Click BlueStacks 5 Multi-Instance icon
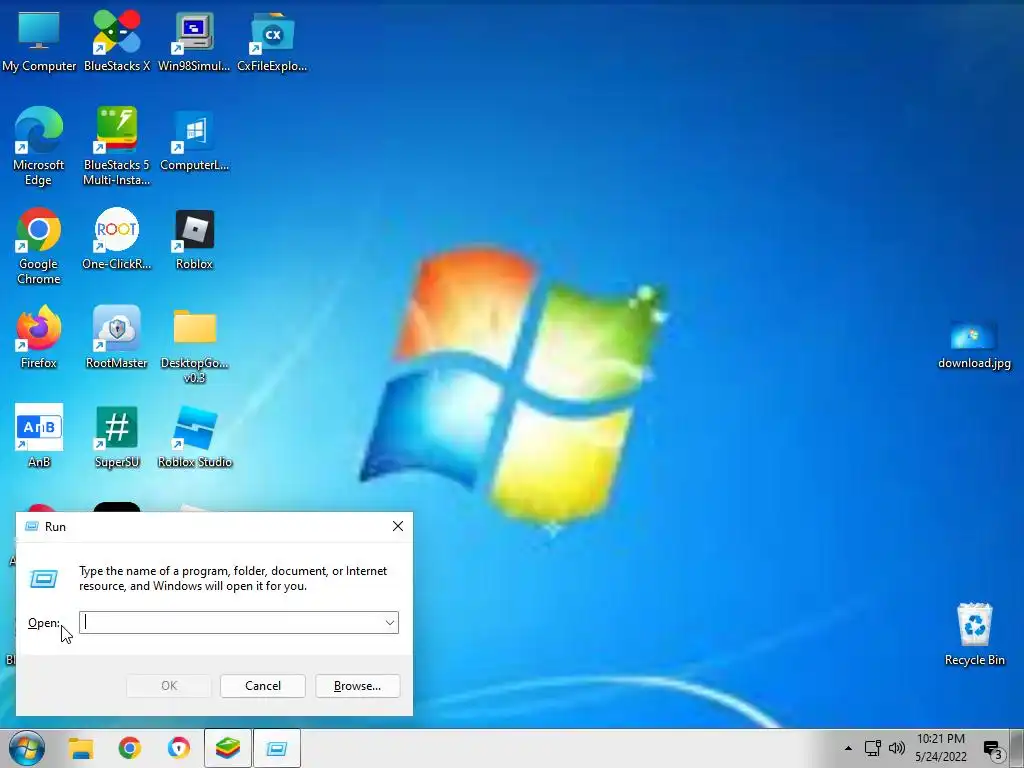The image size is (1024, 768). pyautogui.click(x=117, y=146)
